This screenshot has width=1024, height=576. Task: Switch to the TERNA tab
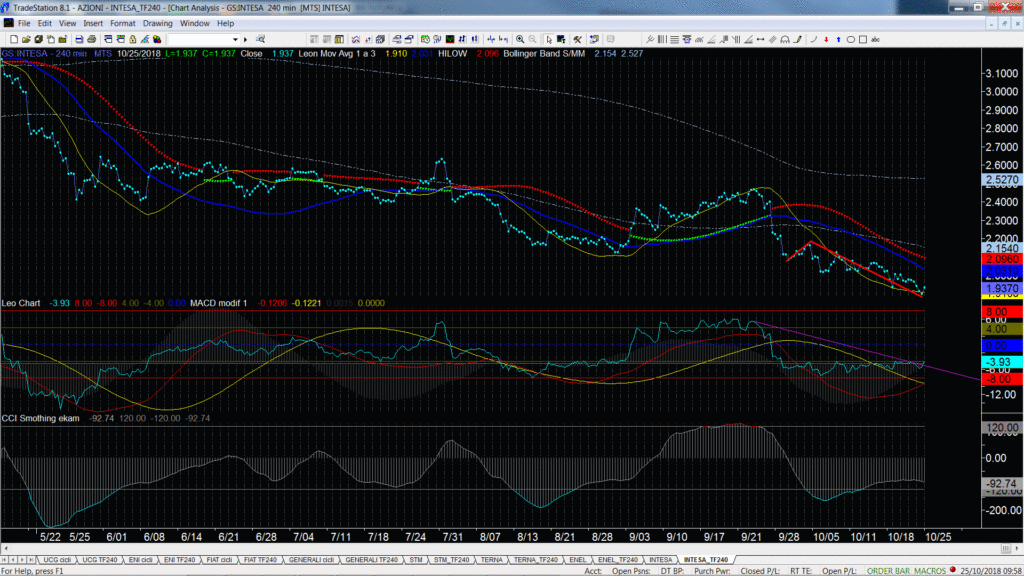coord(492,560)
